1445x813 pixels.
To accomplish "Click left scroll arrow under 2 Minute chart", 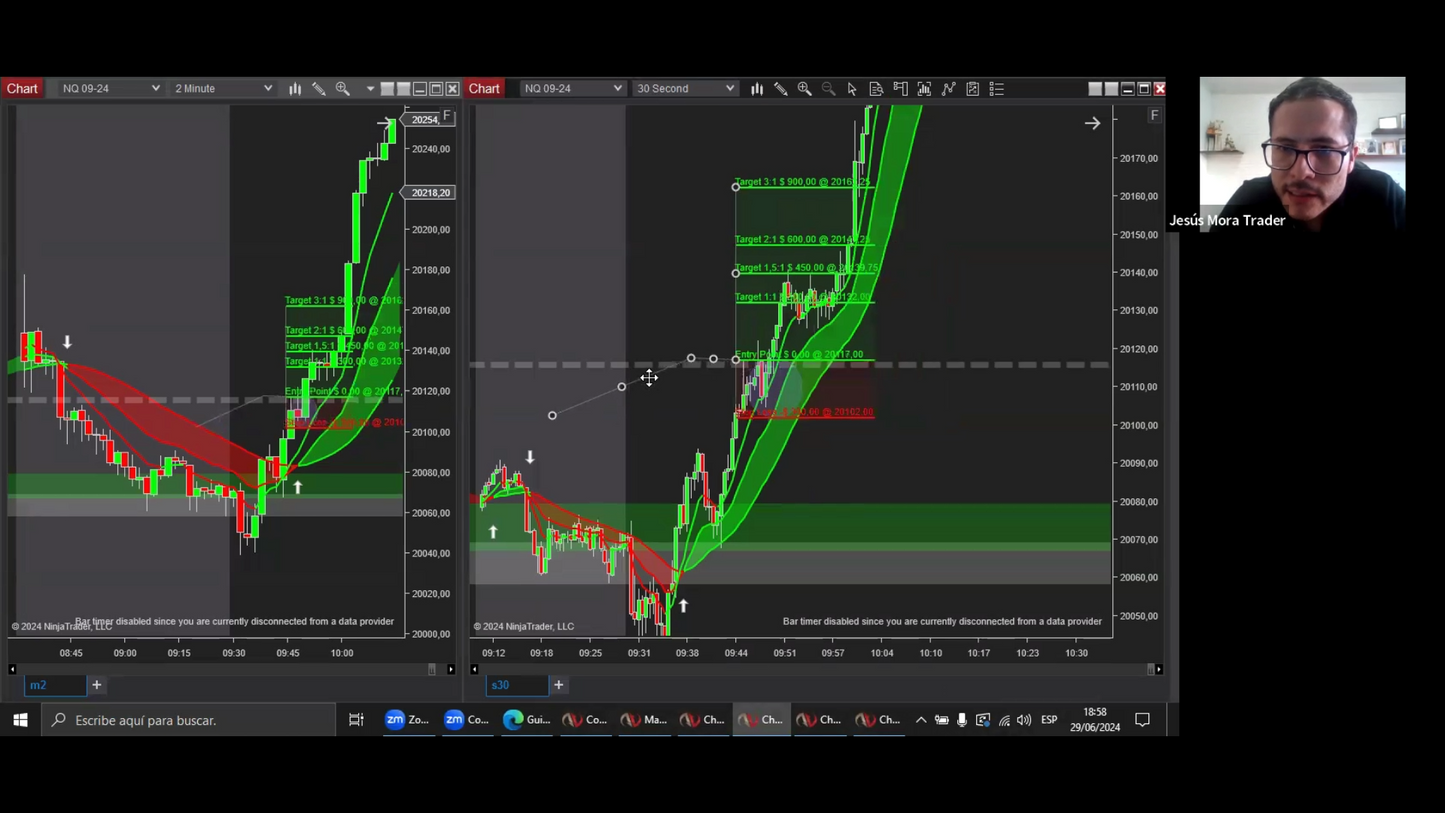I will (x=12, y=669).
